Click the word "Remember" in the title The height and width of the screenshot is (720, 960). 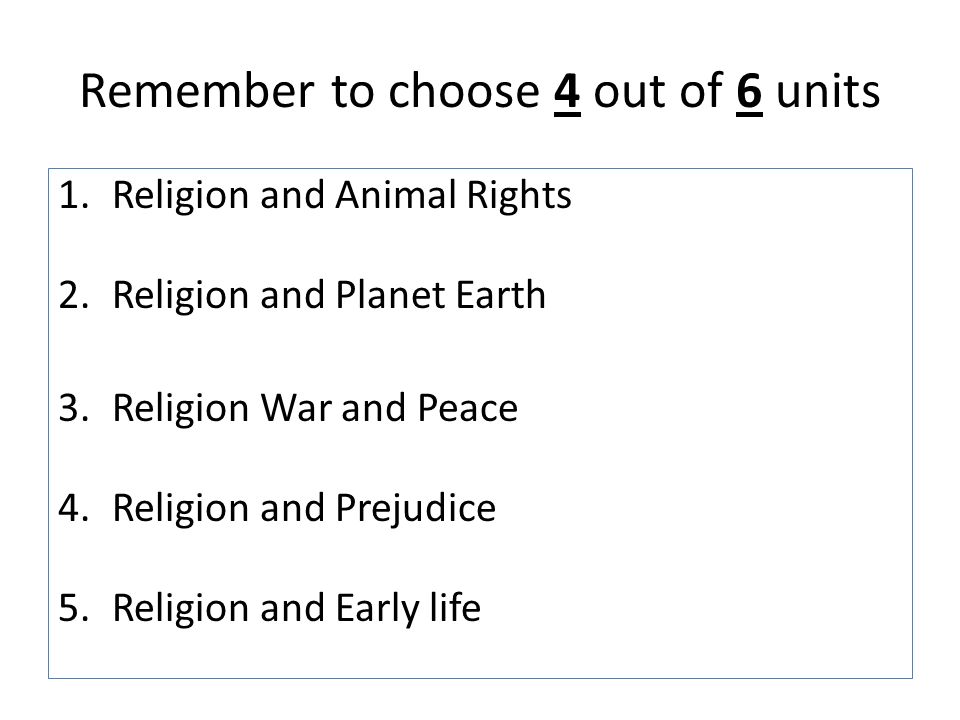click(x=197, y=91)
